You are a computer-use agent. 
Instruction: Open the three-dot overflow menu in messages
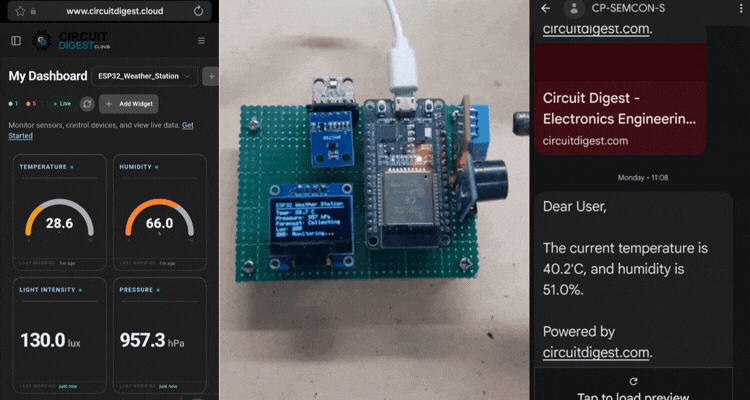point(741,8)
